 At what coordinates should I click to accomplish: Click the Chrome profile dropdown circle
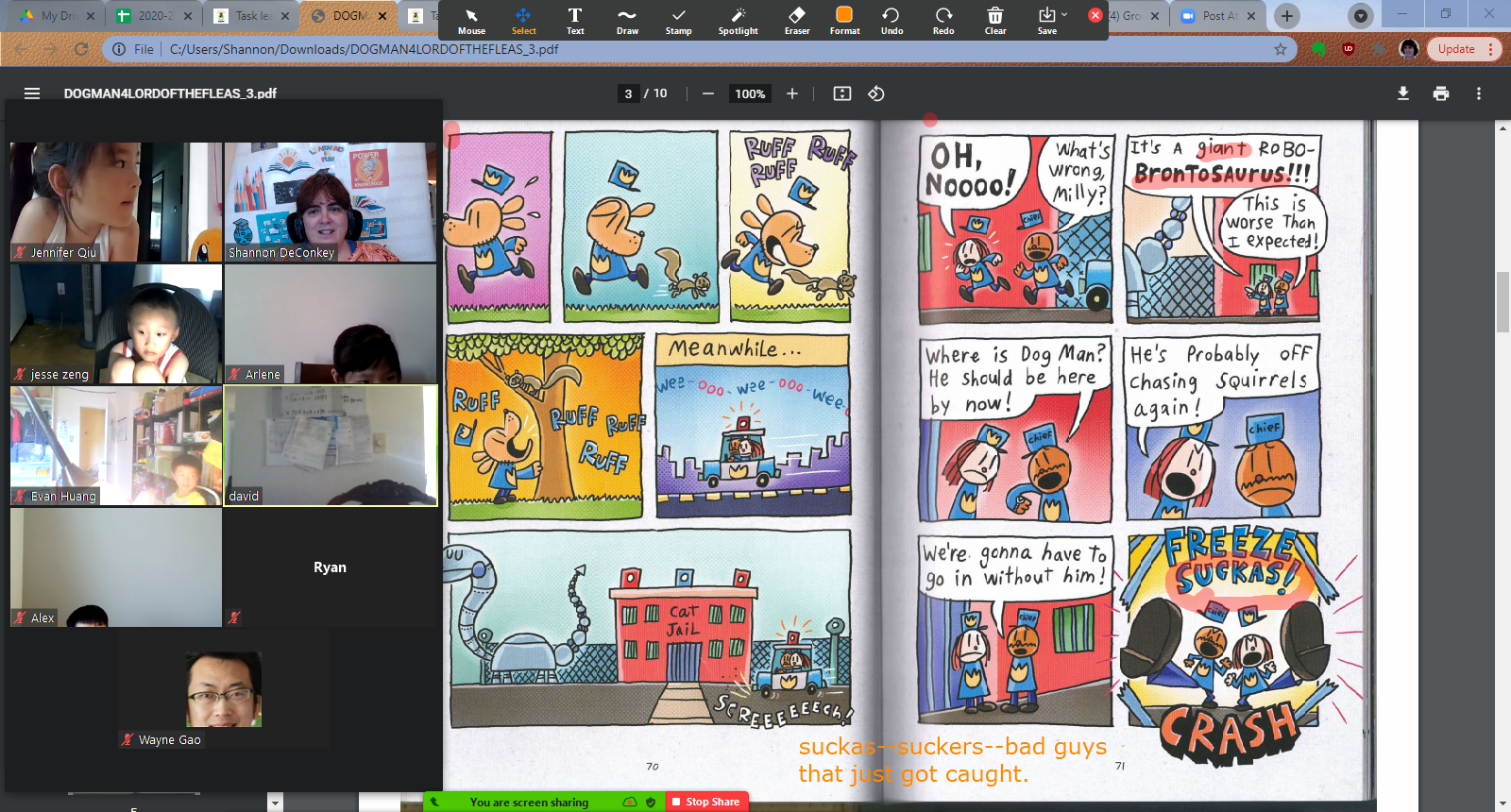1360,16
